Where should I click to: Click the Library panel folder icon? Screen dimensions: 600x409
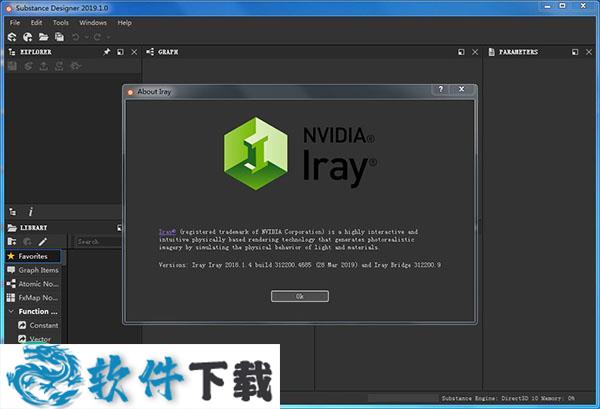click(x=12, y=228)
